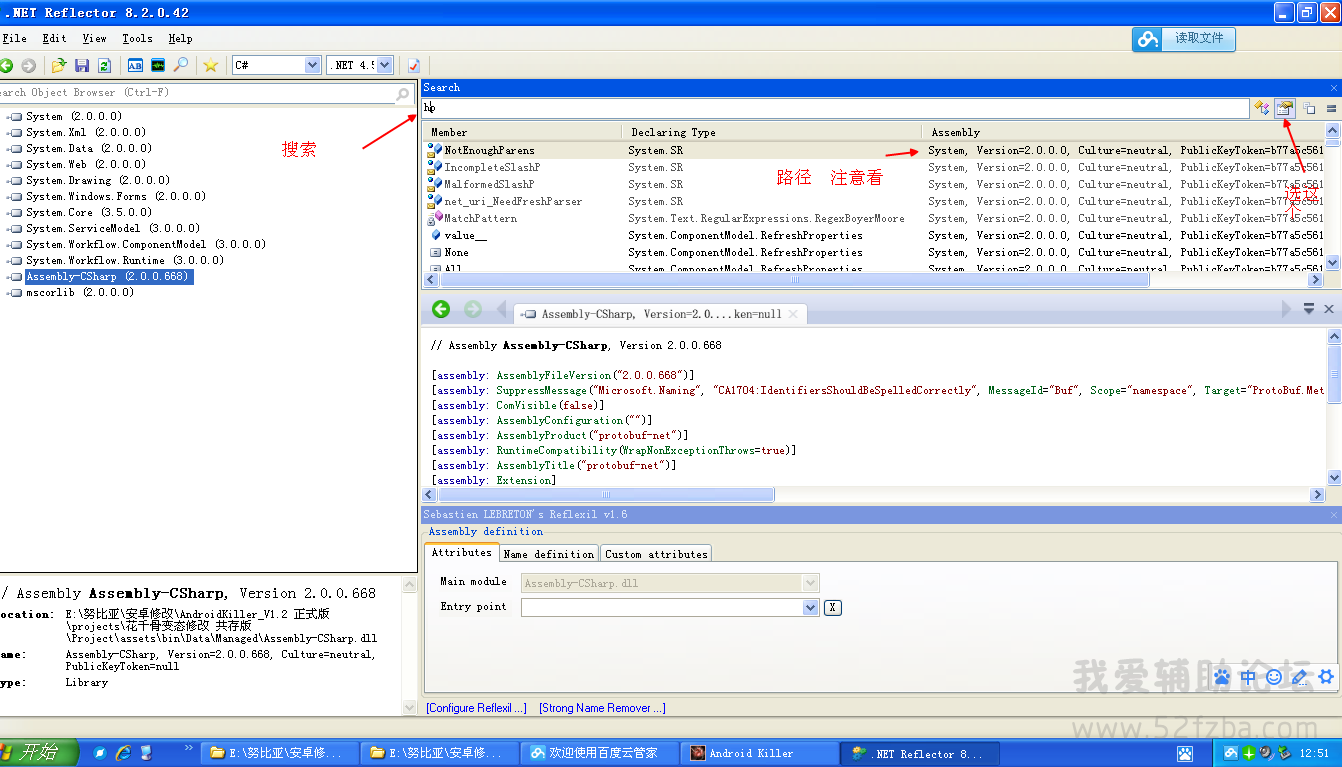Expand the Assembly-CSharp tree node

7,277
